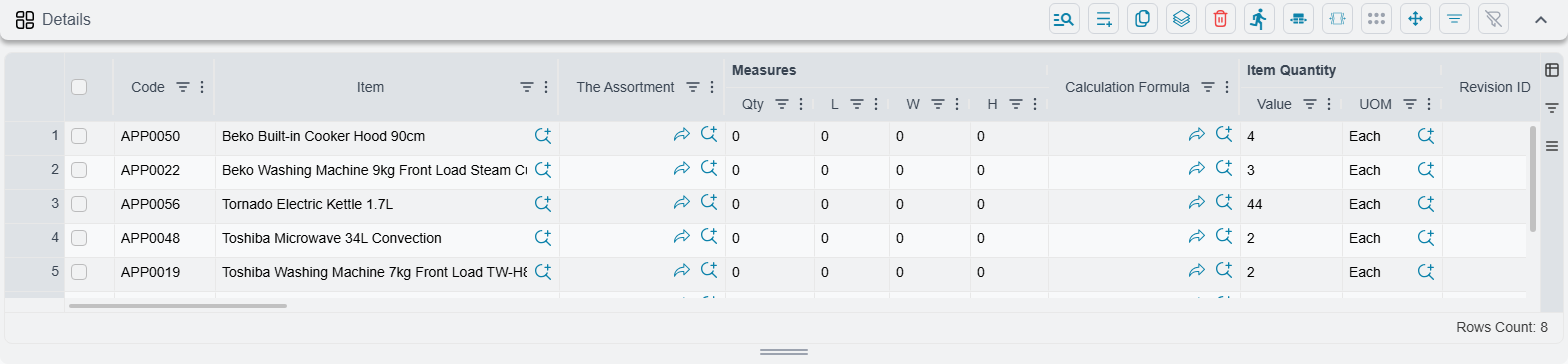Open the W column filter
Screen dimensions: 1568x364
(938, 103)
